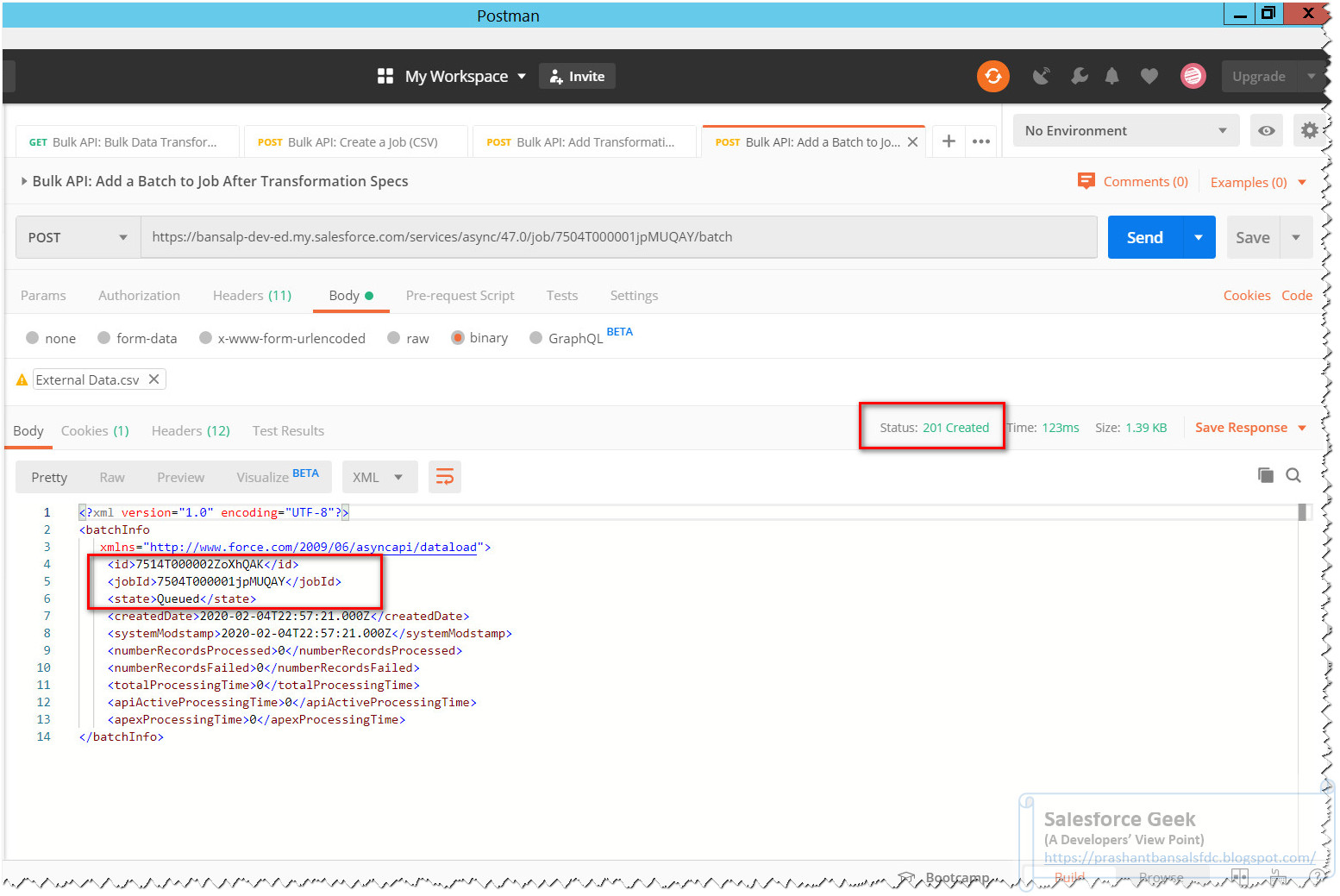Screen dimensions: 1340x896
Task: Open the No Environment selector
Action: pos(1126,130)
